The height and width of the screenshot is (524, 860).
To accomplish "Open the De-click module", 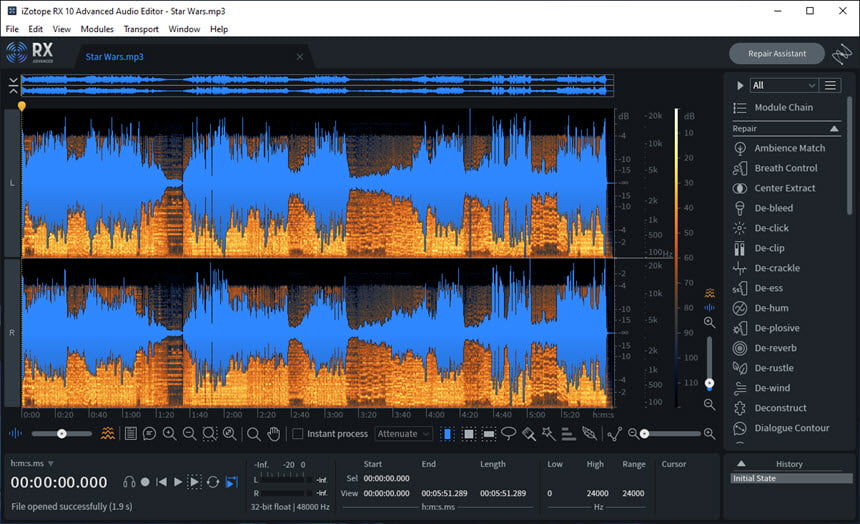I will 760,228.
